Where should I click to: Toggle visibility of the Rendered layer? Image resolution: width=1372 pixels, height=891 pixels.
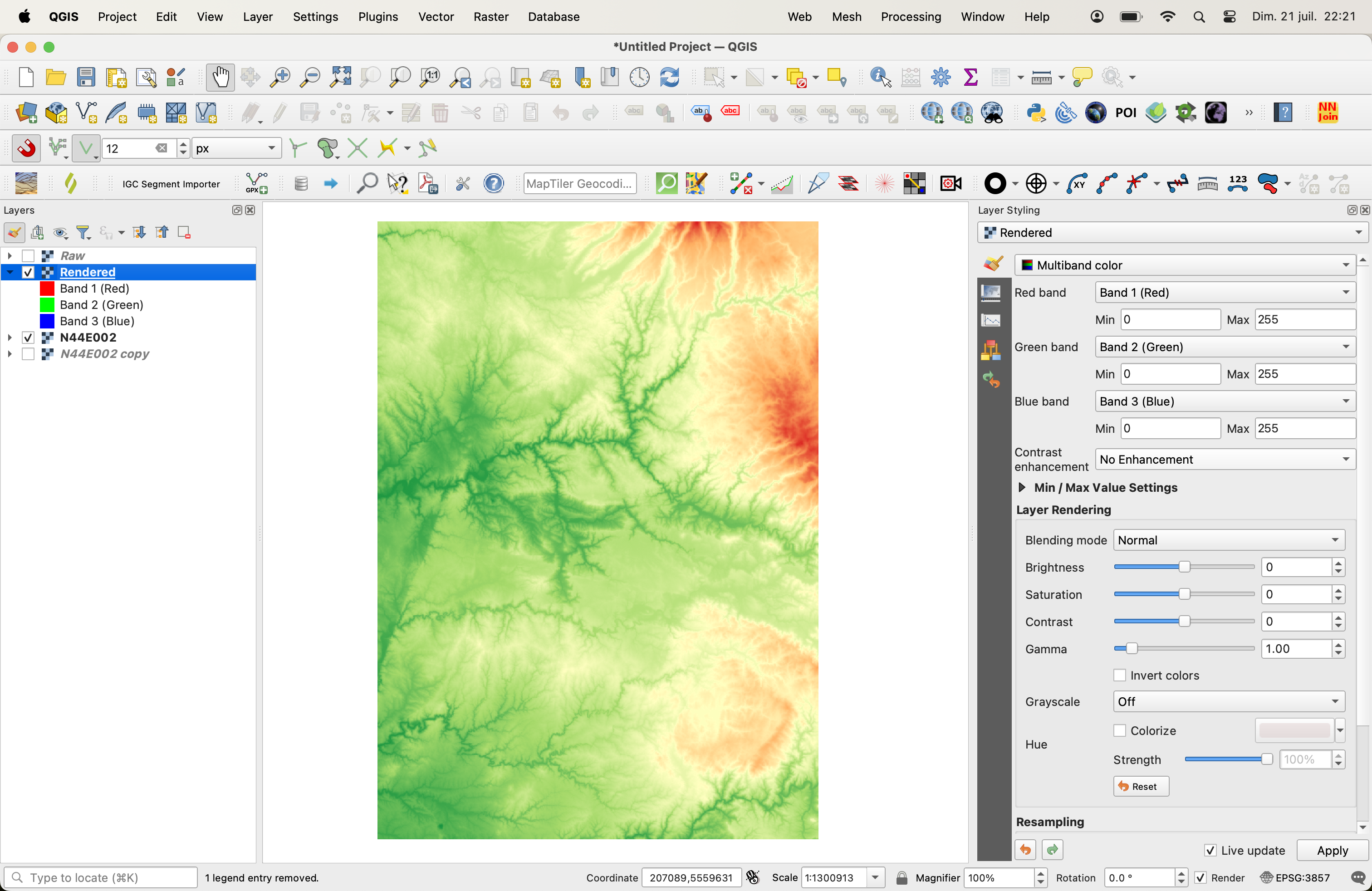coord(28,272)
